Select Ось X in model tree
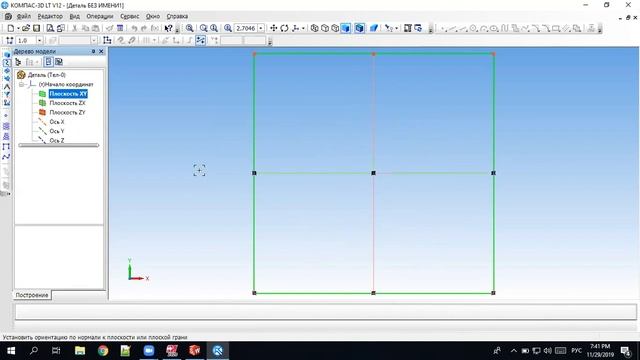This screenshot has height=360, width=640. point(57,122)
